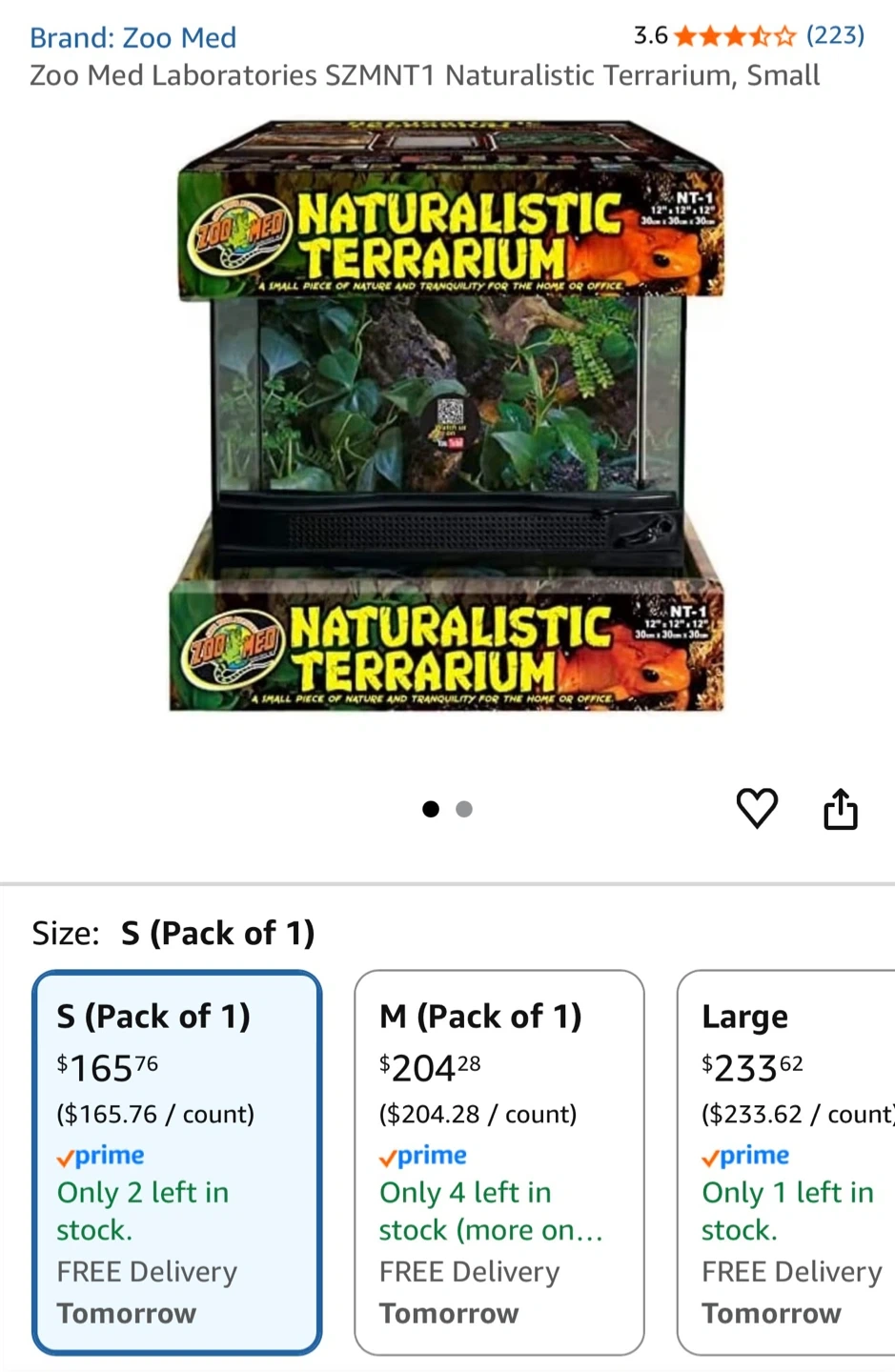
Task: Tap the product title text
Action: [424, 75]
